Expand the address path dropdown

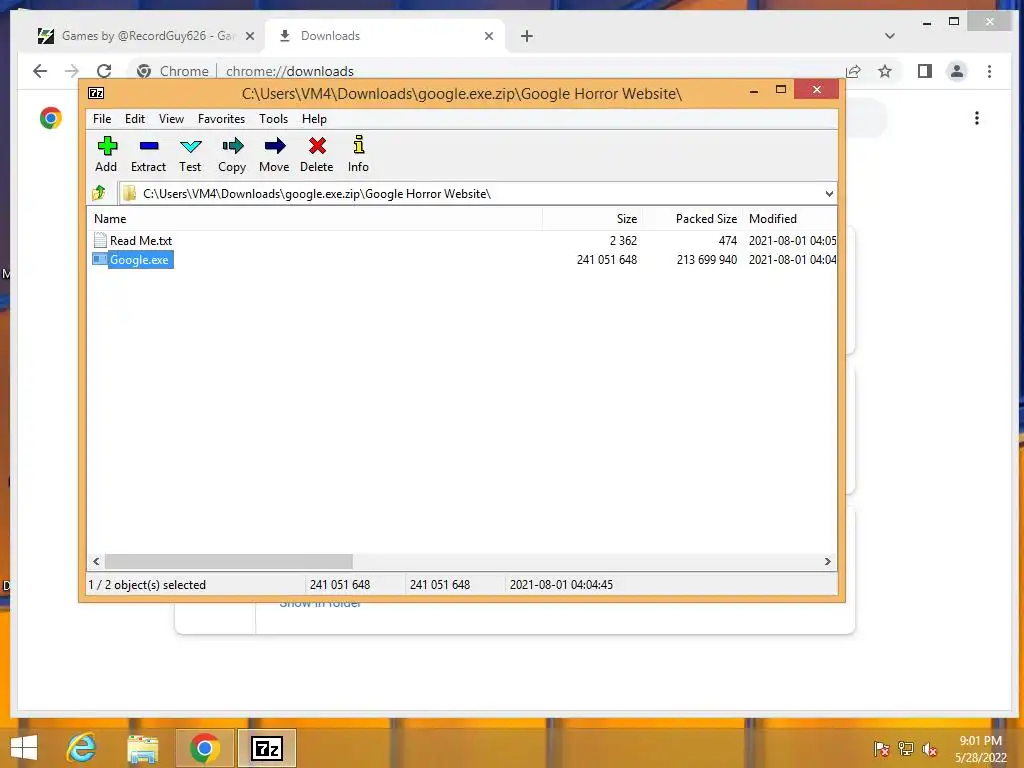(x=829, y=194)
